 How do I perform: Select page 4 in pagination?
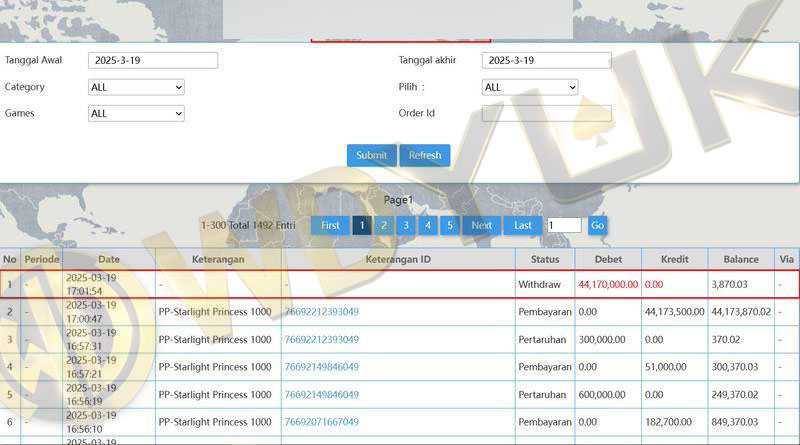pyautogui.click(x=428, y=226)
